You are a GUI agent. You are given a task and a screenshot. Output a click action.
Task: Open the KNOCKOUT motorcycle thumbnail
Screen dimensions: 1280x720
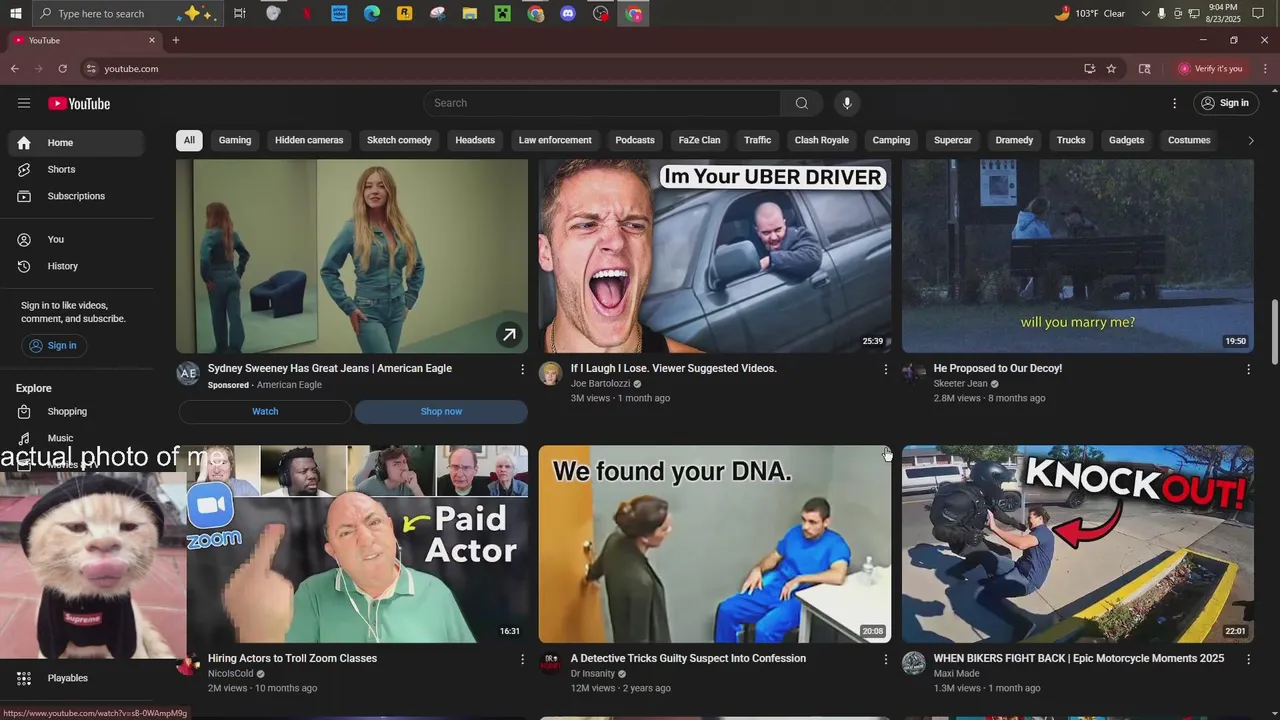pos(1078,544)
